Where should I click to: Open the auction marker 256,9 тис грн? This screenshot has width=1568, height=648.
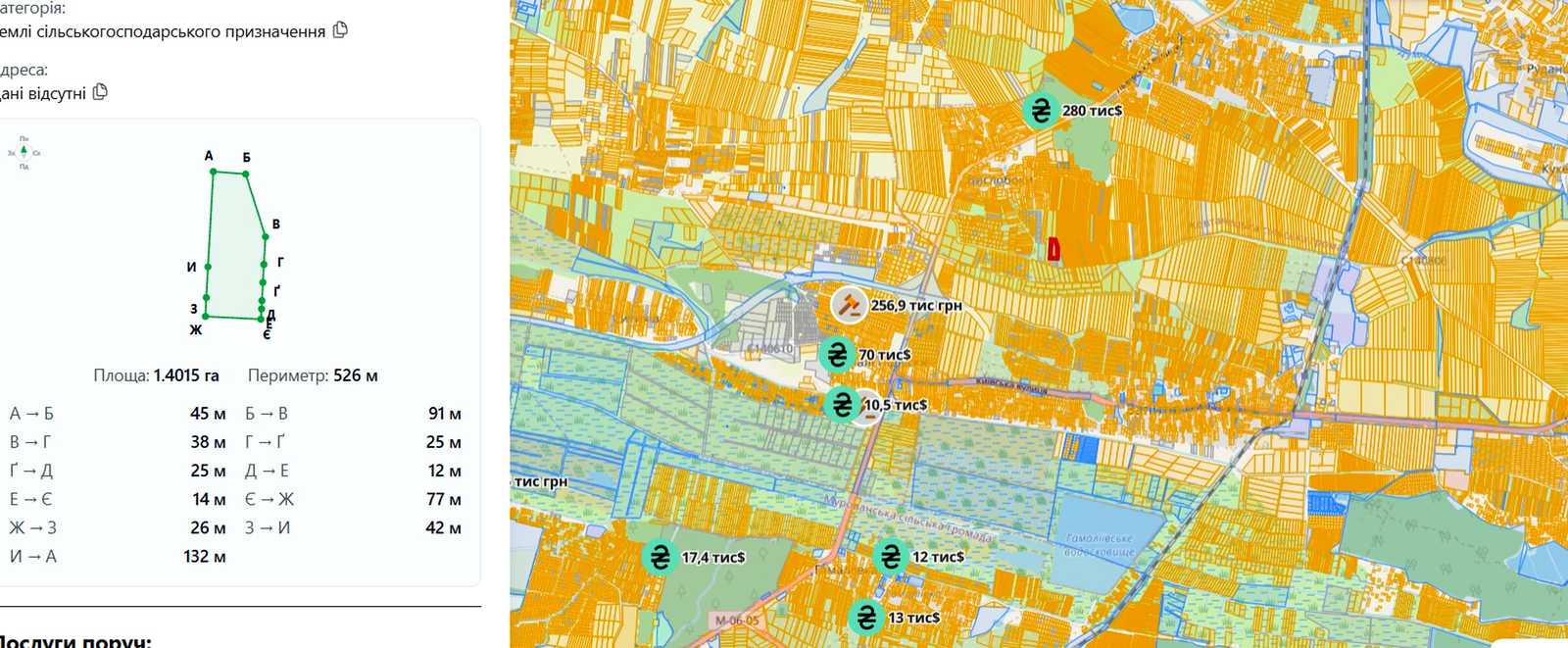point(849,305)
